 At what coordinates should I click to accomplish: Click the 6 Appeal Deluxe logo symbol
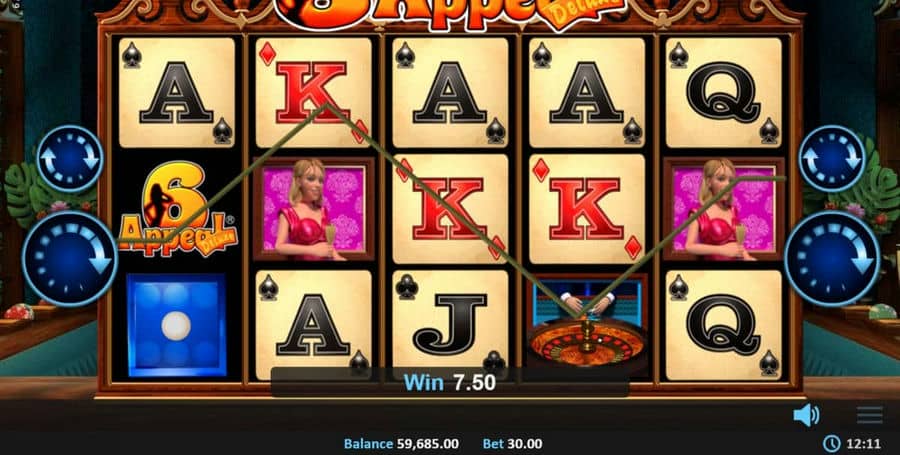[177, 209]
